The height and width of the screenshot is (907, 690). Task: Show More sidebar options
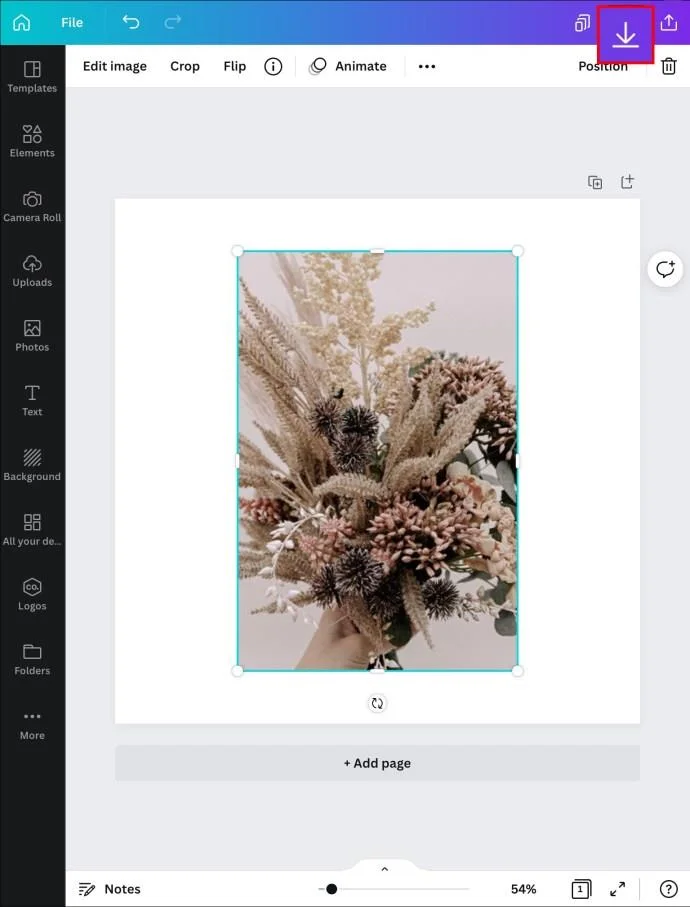(32, 726)
